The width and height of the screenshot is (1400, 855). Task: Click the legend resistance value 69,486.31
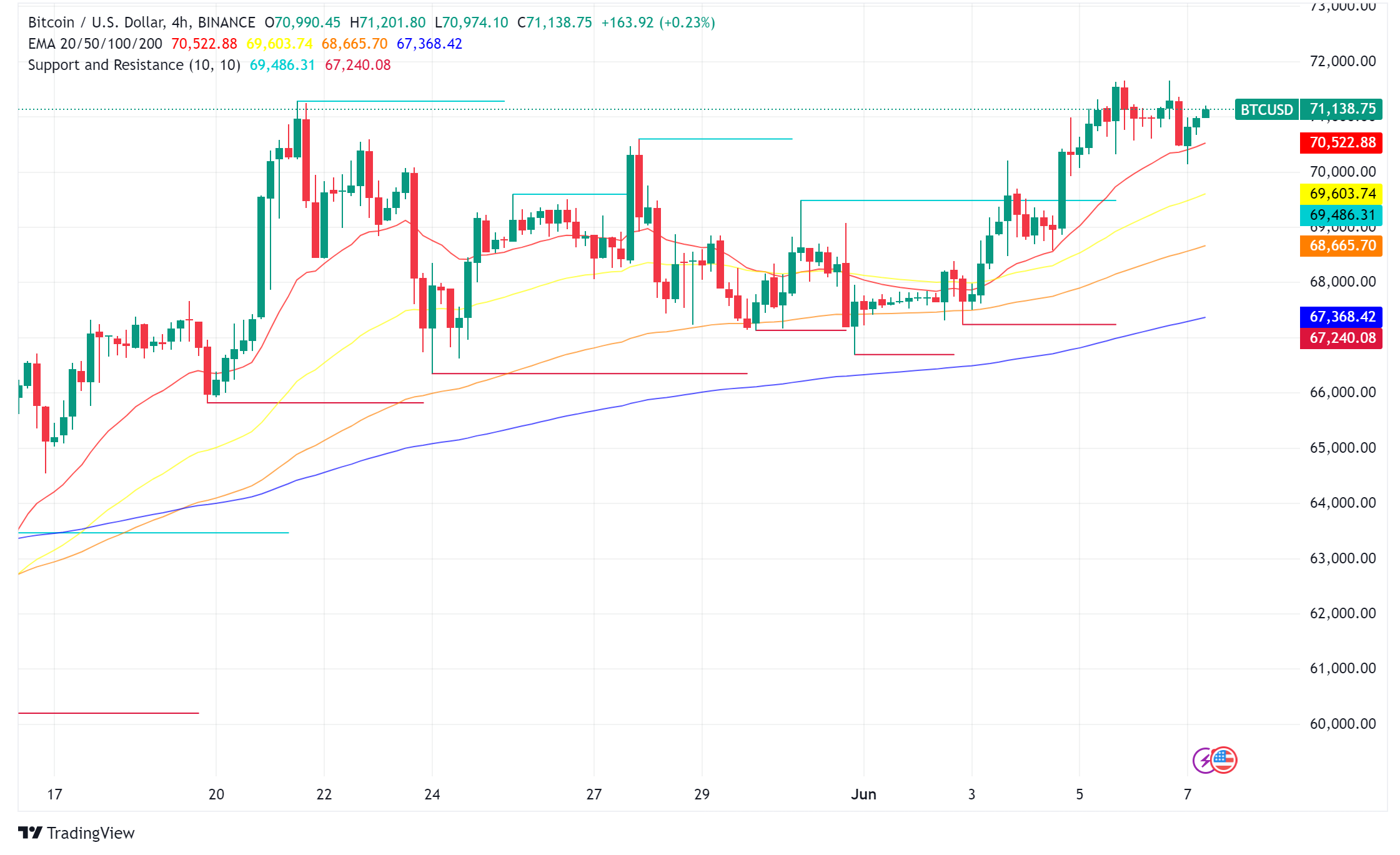[x=282, y=65]
